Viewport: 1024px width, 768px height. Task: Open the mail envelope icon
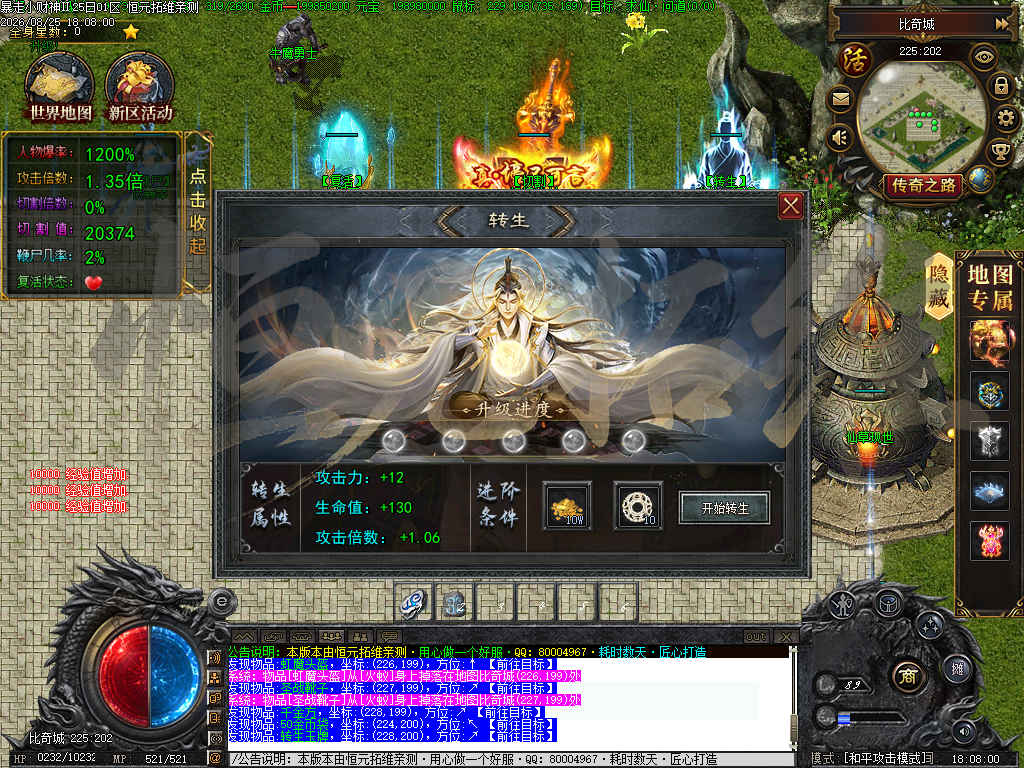click(x=841, y=99)
